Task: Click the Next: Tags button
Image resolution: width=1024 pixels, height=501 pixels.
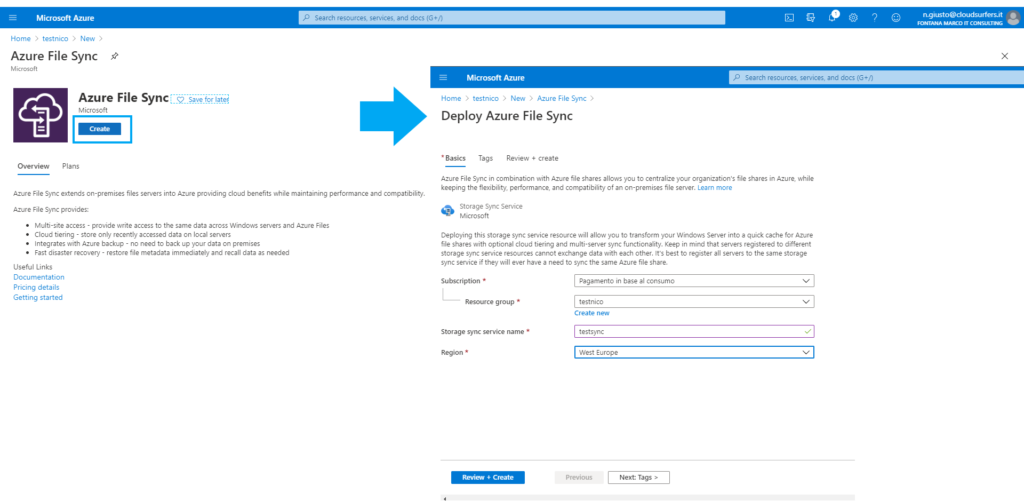Action: (x=639, y=477)
